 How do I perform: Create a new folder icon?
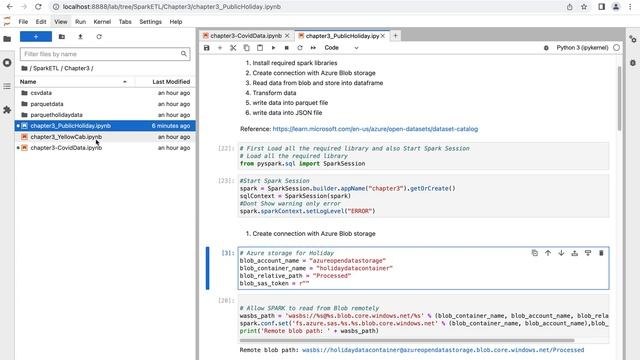[62, 37]
